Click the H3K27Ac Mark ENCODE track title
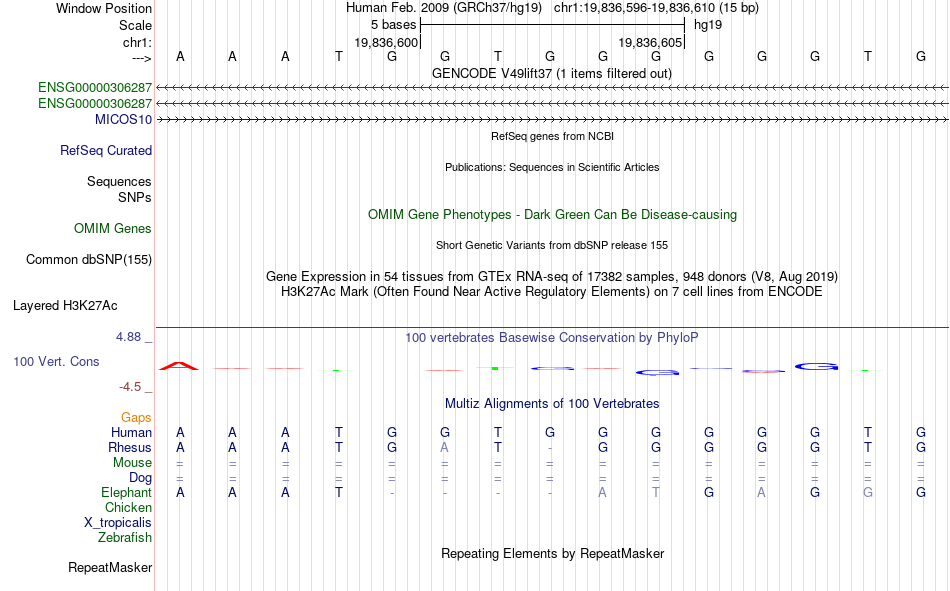The width and height of the screenshot is (950, 591). pos(552,292)
